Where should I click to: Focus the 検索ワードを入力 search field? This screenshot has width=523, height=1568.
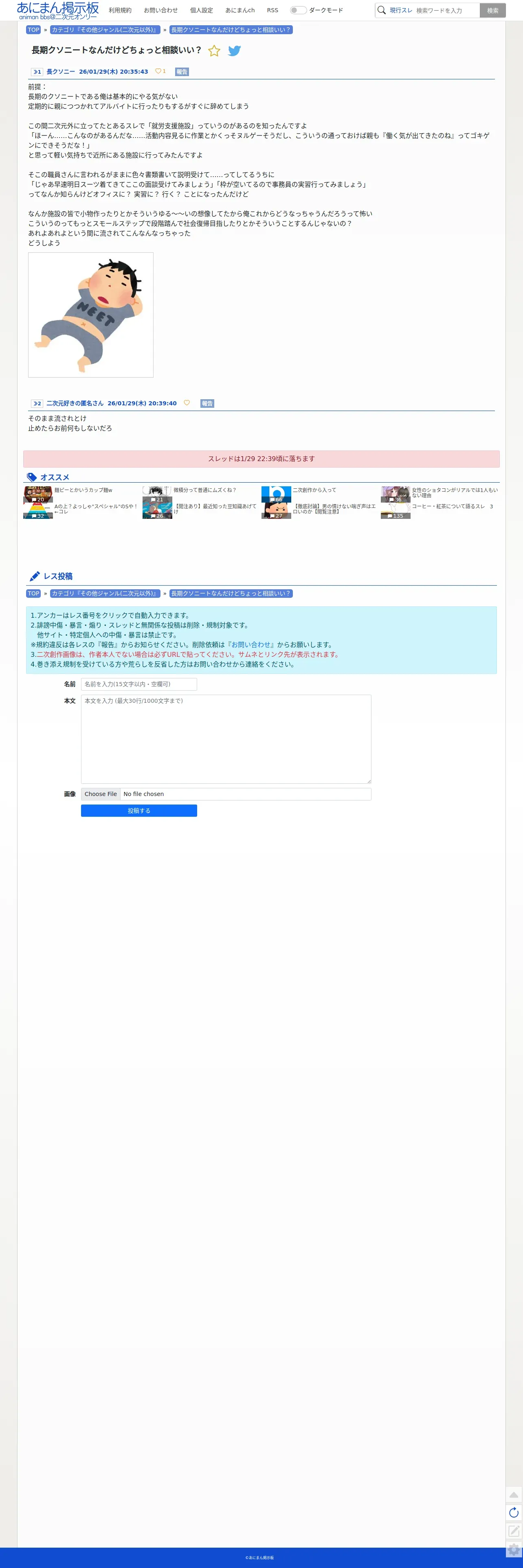point(446,10)
